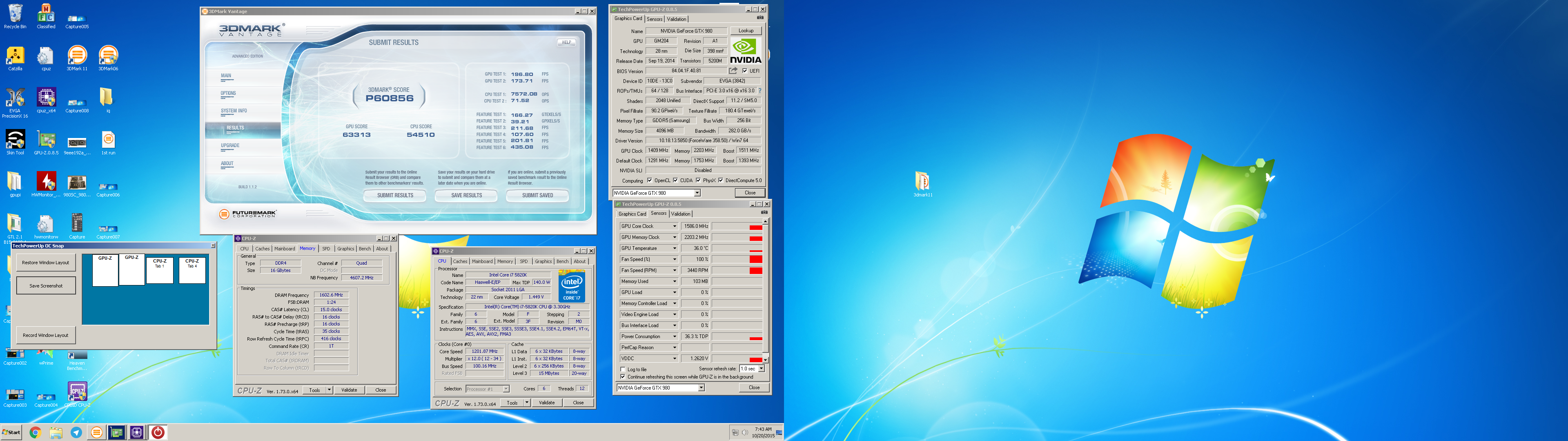Open the Power Consumption sensor dropdown
The width and height of the screenshot is (1568, 441).
[675, 336]
